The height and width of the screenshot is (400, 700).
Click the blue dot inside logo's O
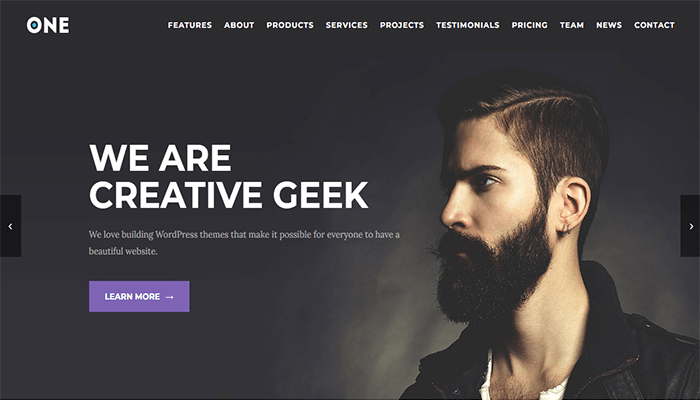(x=34, y=25)
